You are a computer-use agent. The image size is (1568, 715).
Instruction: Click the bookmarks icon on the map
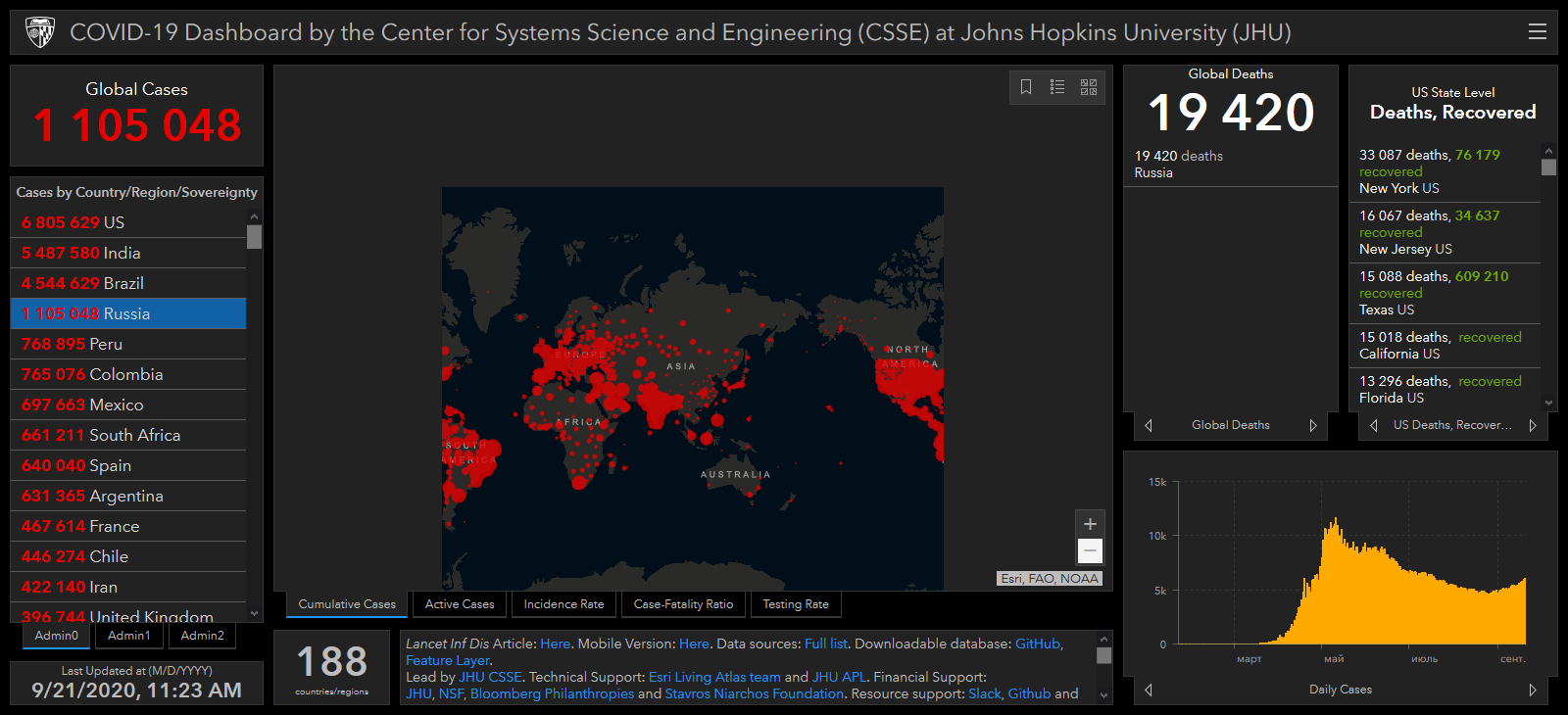pos(1026,87)
